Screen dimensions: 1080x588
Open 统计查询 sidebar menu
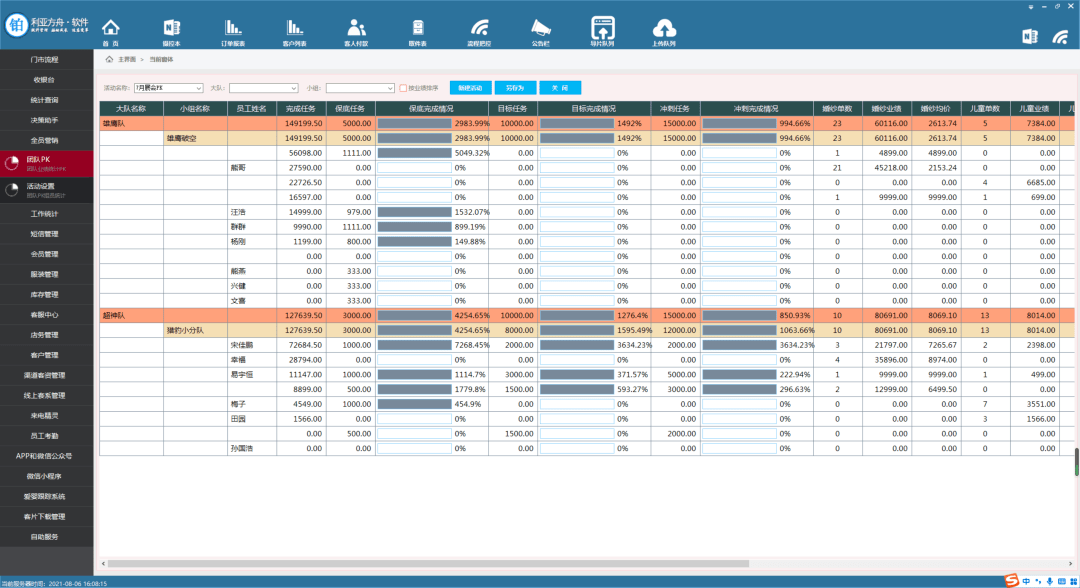click(x=47, y=100)
